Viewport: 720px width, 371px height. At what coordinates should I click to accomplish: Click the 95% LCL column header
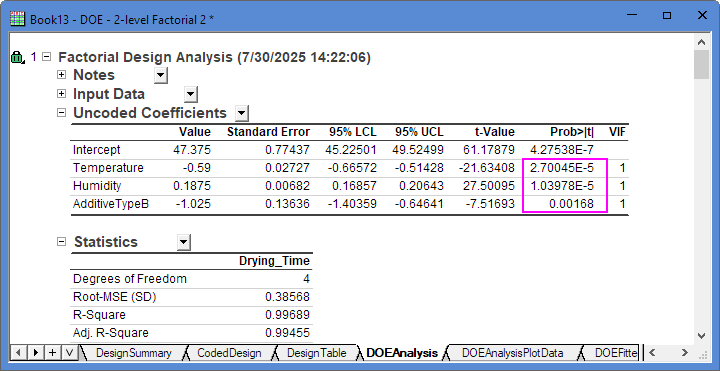pos(353,132)
